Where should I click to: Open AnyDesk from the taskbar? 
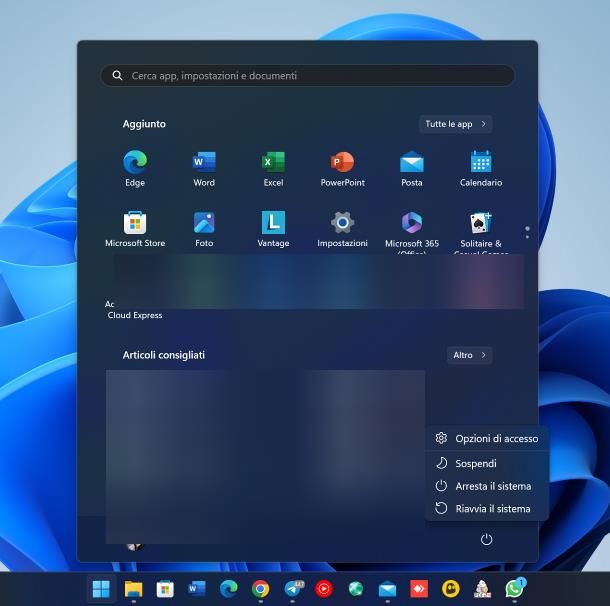click(419, 589)
